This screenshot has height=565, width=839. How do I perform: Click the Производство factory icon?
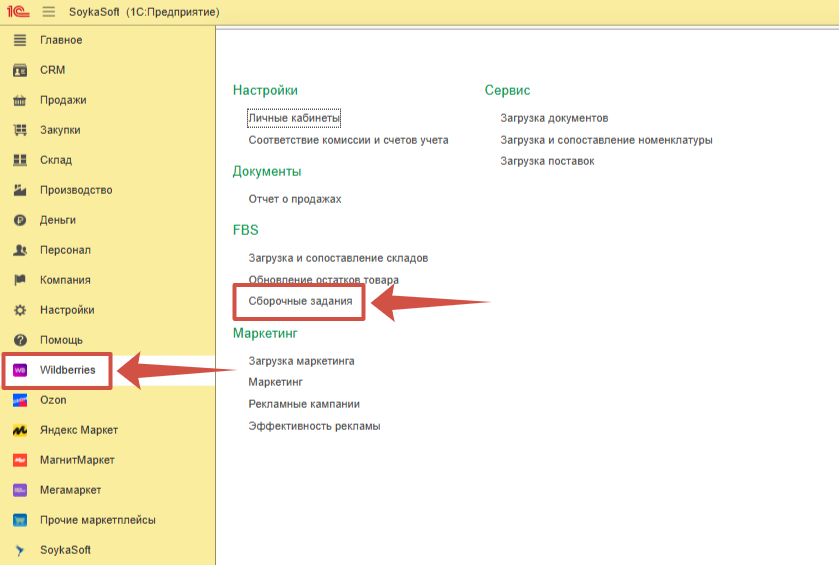20,190
